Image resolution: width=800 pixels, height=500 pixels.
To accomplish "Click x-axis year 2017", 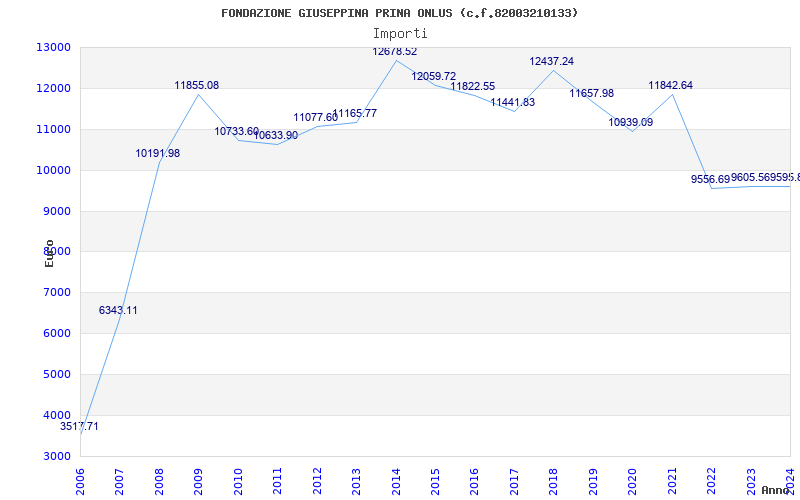I will [x=514, y=481].
